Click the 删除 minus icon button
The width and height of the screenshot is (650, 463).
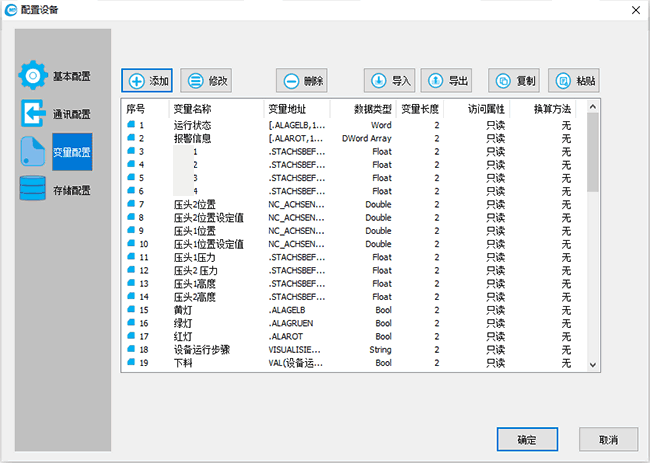[302, 81]
